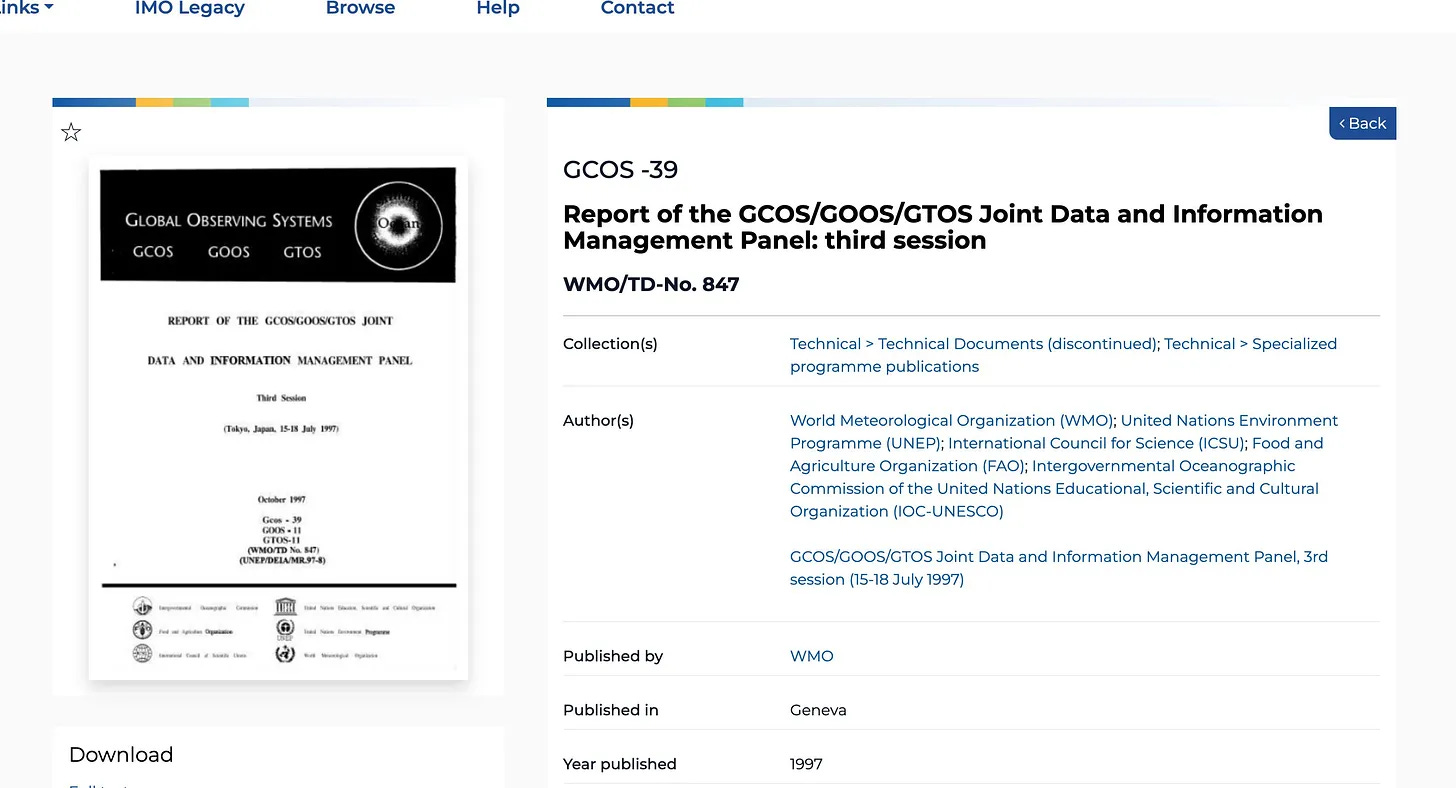Open the Contact page
Screen dimensions: 1456x788
coord(637,8)
